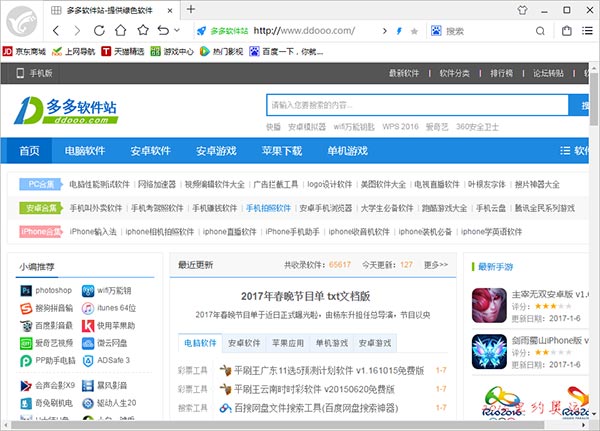Click the photoshop icon in 小编推荐
This screenshot has width=600, height=431.
click(26, 291)
